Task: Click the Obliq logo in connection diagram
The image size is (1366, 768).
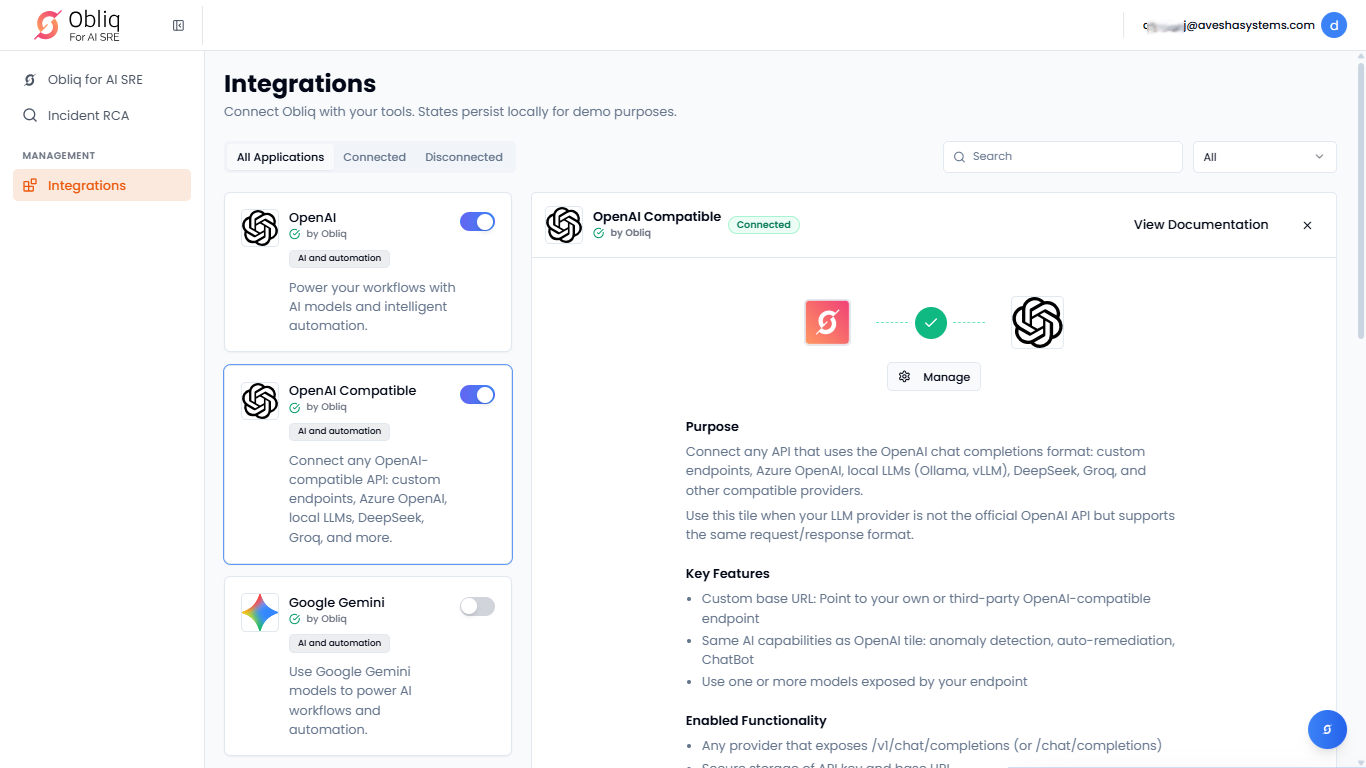Action: 827,322
